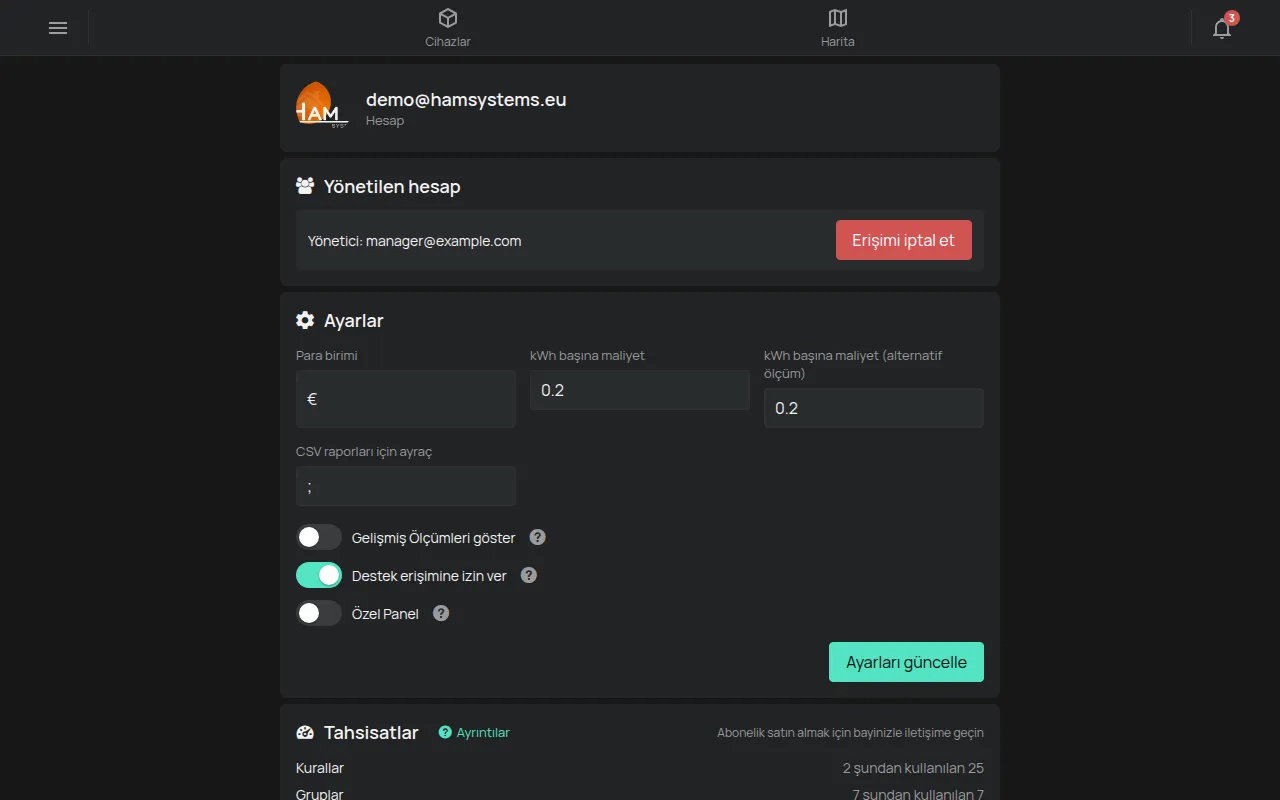Click the Erişimi iptal et button
The image size is (1280, 800).
pos(904,240)
